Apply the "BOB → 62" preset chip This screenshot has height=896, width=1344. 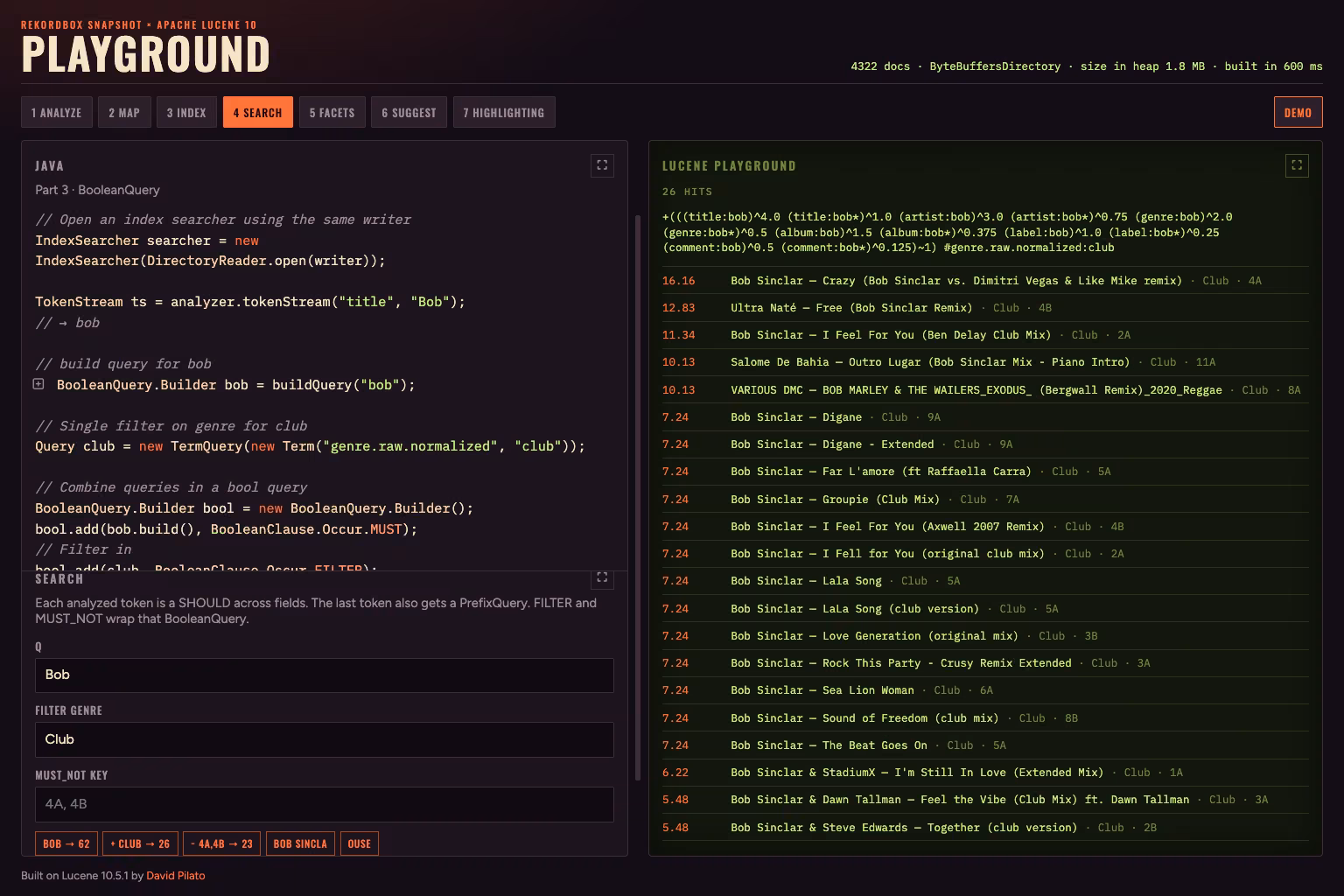coord(66,843)
